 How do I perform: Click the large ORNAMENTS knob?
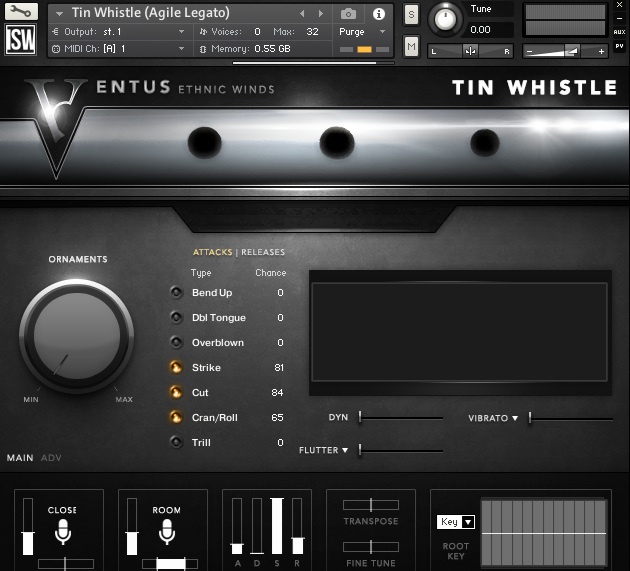(76, 336)
